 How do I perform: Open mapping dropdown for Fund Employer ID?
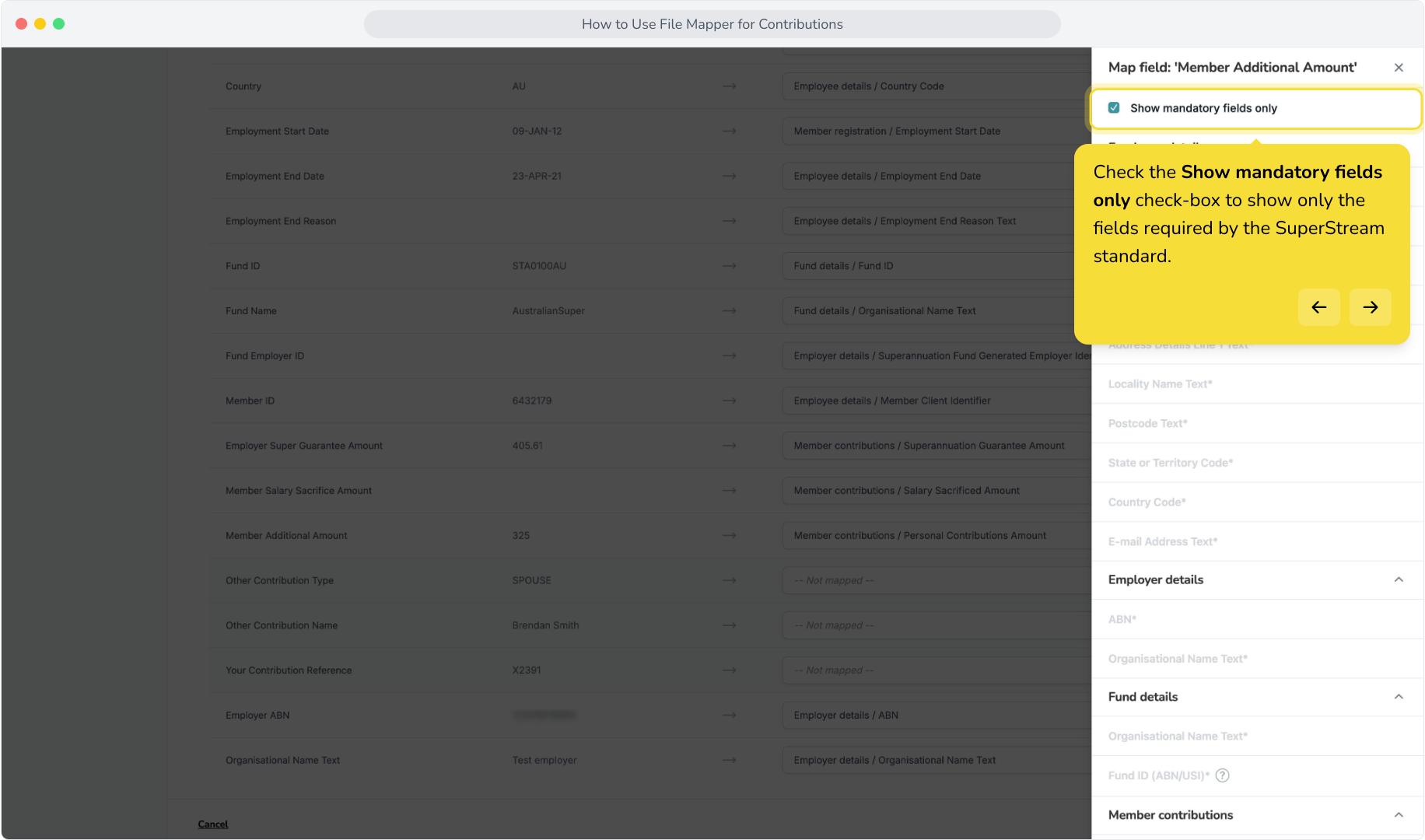pos(937,356)
